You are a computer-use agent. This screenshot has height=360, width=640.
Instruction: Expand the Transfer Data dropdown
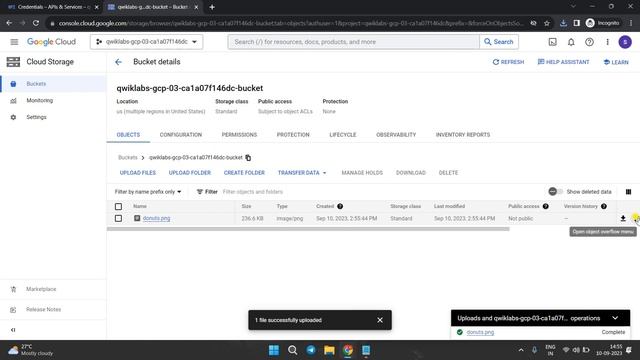pos(302,173)
